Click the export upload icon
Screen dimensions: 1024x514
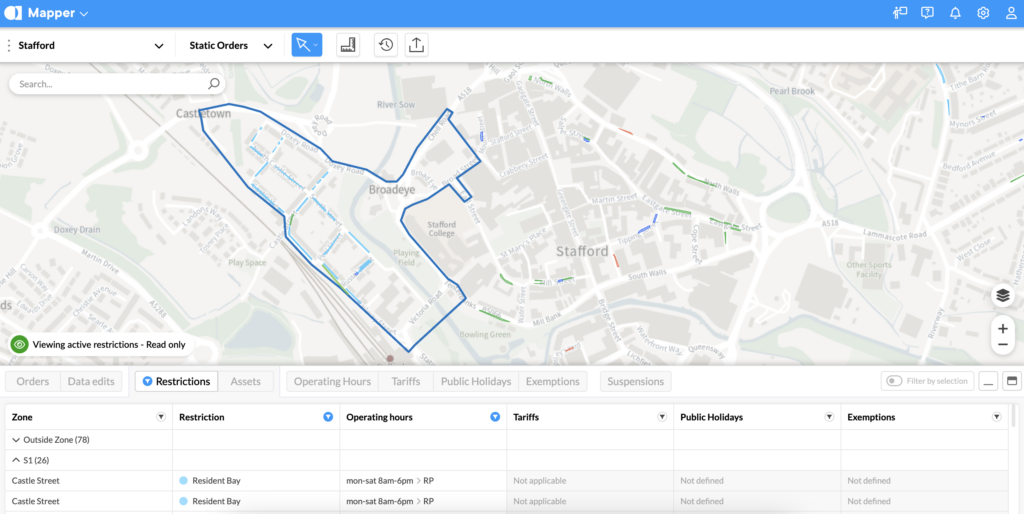tap(416, 45)
